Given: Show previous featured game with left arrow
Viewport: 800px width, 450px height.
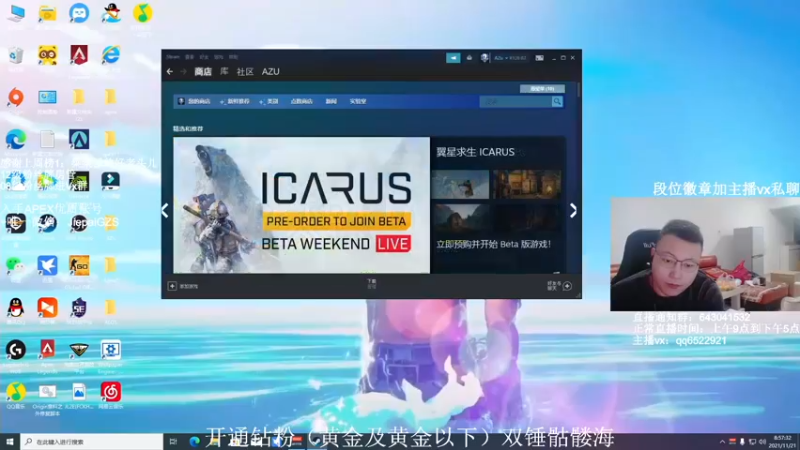Looking at the screenshot, I should click(x=165, y=210).
